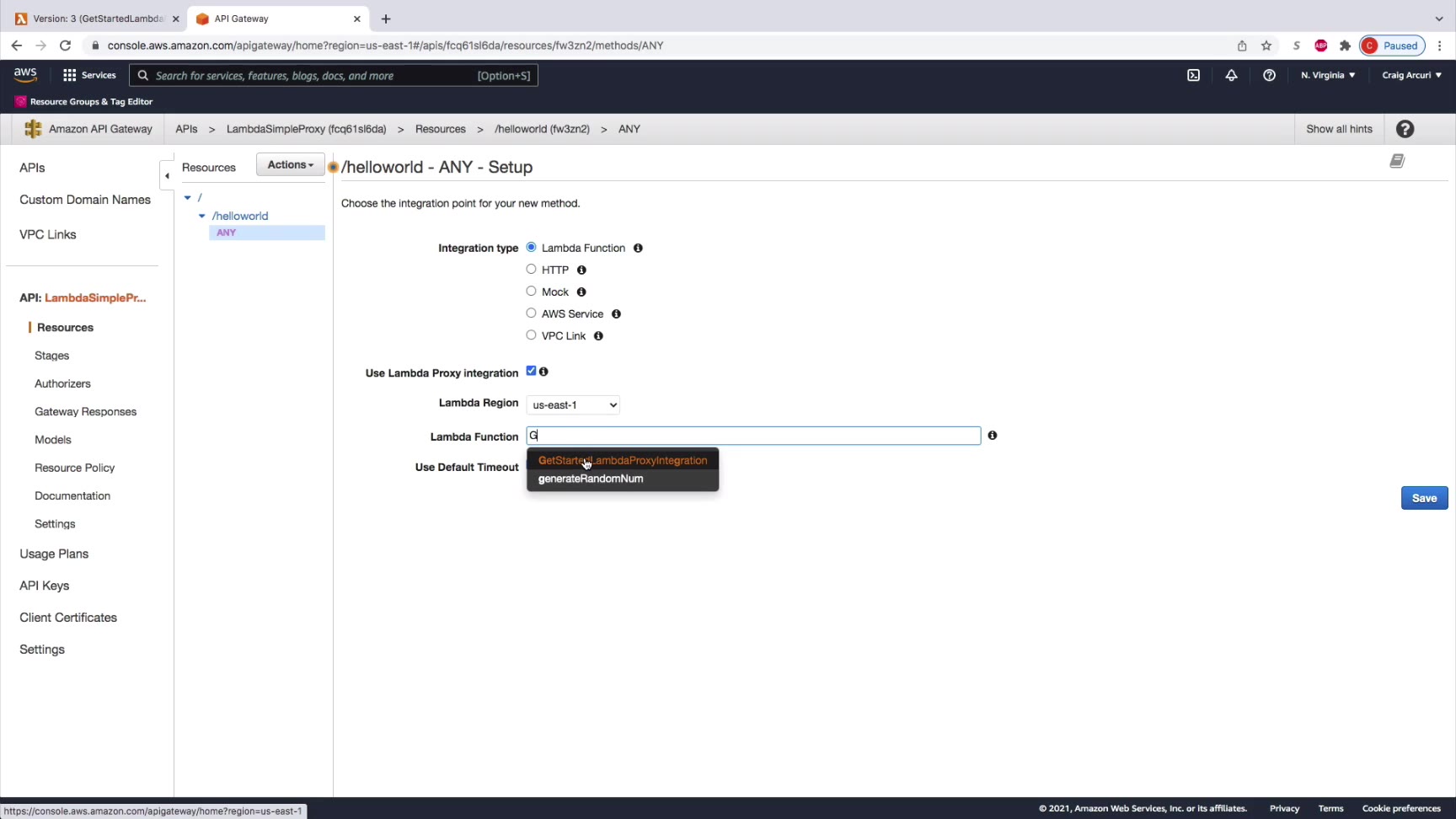Open Models in the API sidebar
Viewport: 1456px width, 819px height.
click(53, 440)
